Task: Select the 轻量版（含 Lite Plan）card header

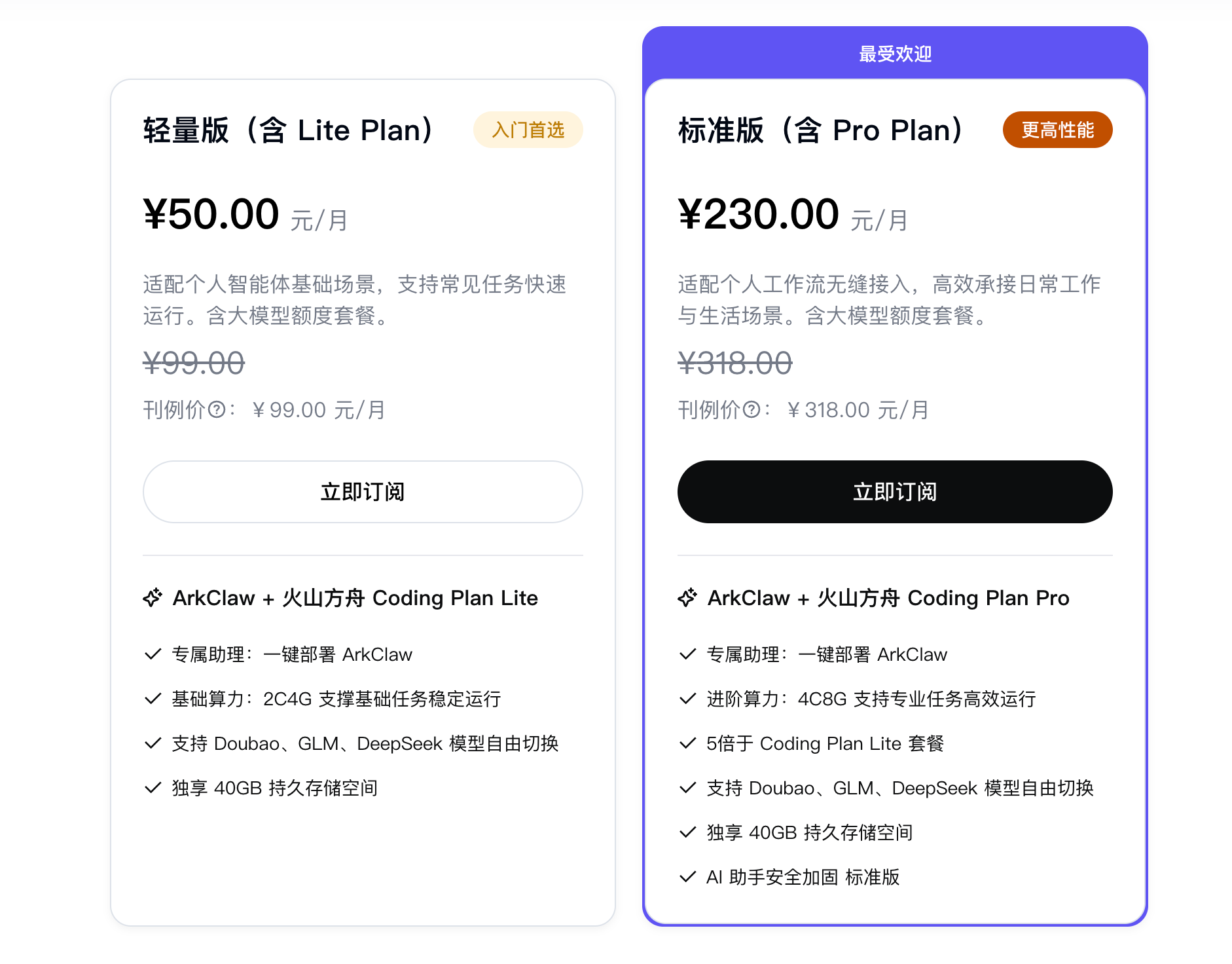Action: pyautogui.click(x=287, y=130)
